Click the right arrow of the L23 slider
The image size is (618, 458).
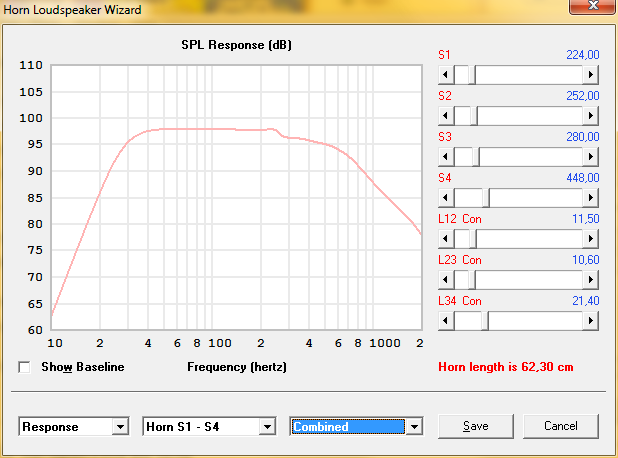[591, 279]
